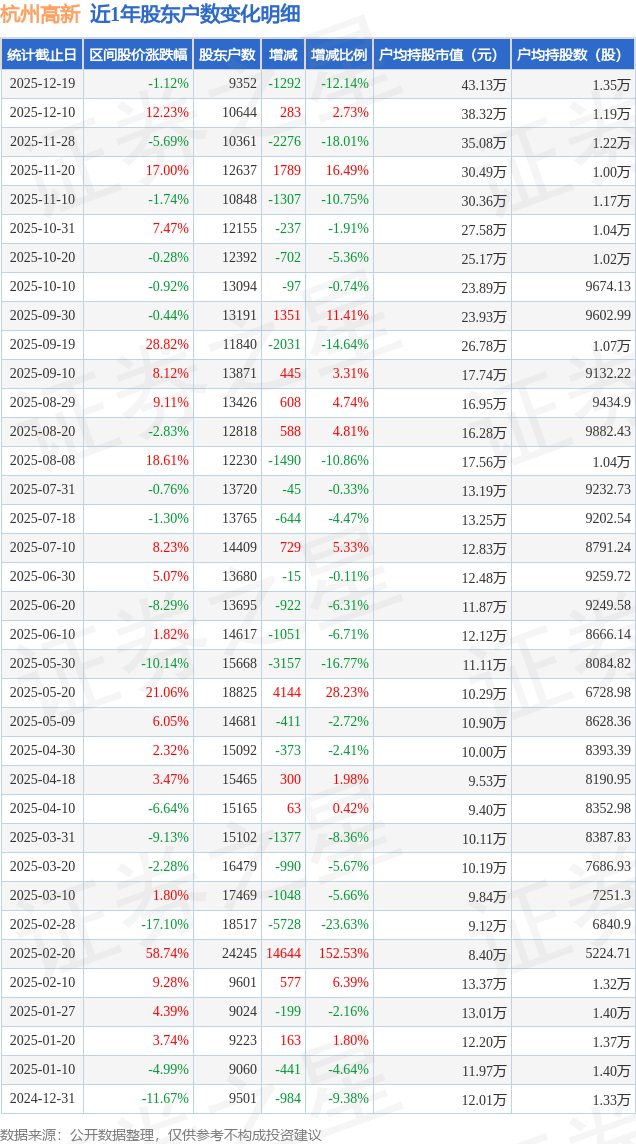Click the 增减比例 column header
The width and height of the screenshot is (636, 1144).
coord(338,55)
